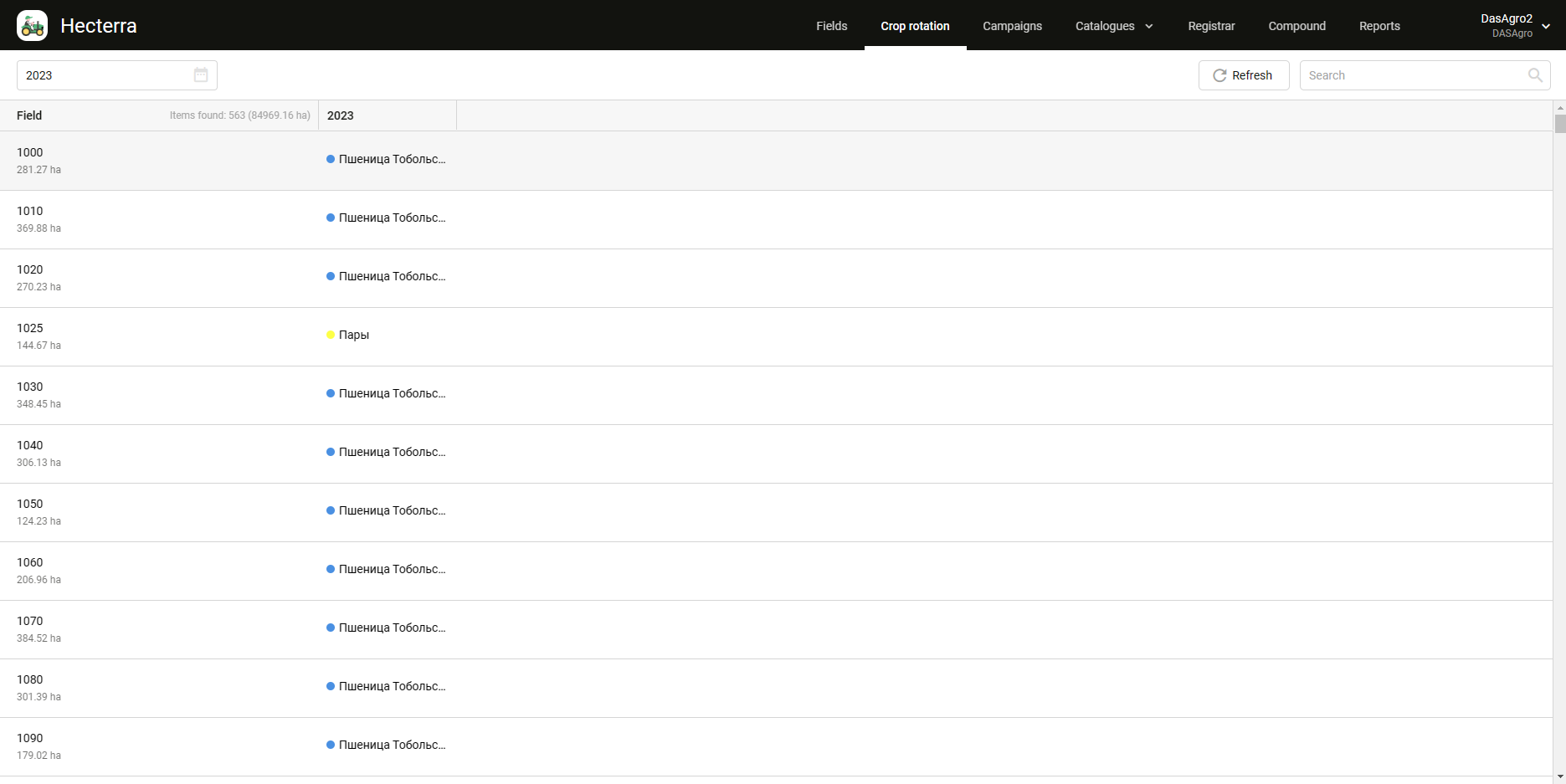Viewport: 1566px width, 784px height.
Task: Go to the Registrar section
Action: point(1211,26)
